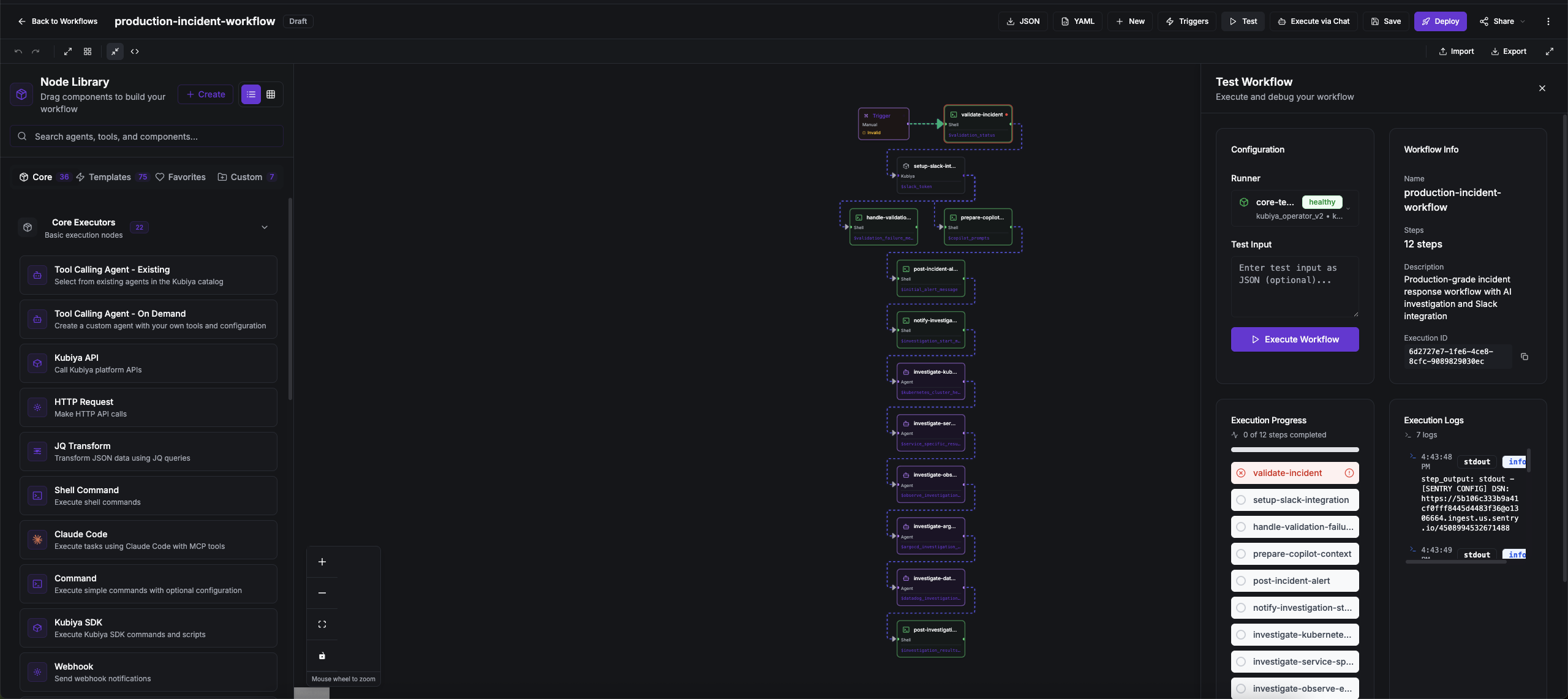Save the workflow
This screenshot has width=1568, height=699.
(x=1386, y=21)
